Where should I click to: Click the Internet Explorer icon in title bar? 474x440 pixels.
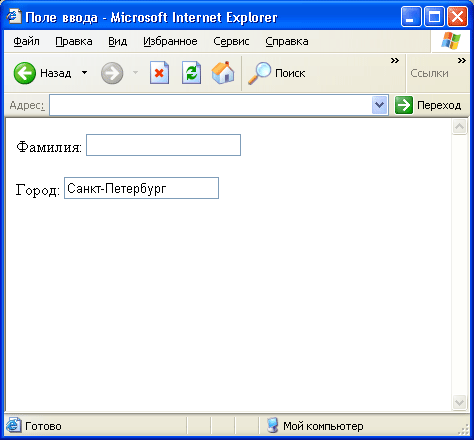pos(14,16)
